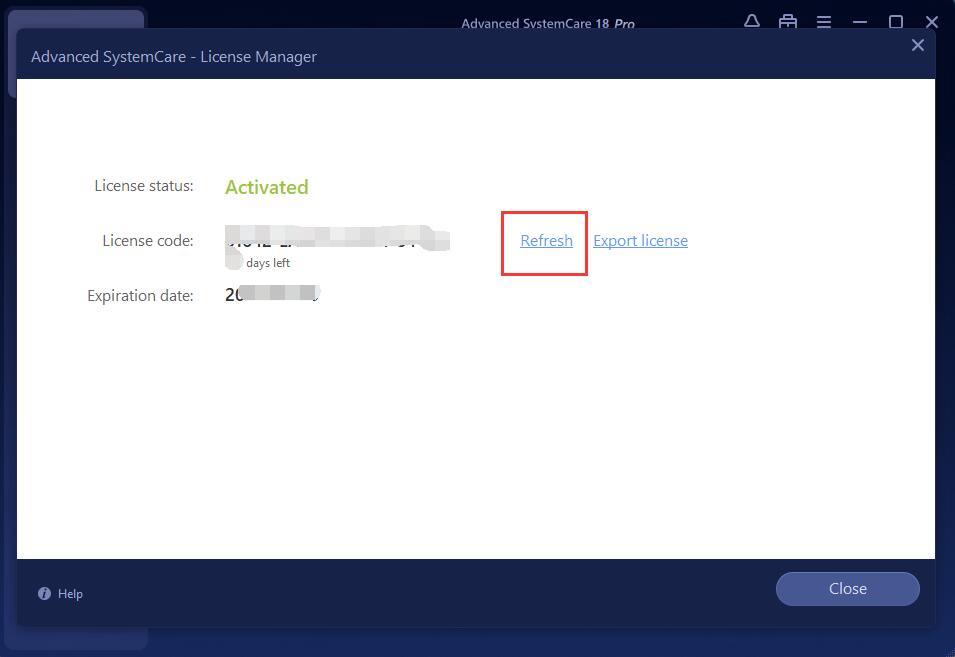The width and height of the screenshot is (955, 657).
Task: Open the notification bell in main window
Action: point(752,22)
